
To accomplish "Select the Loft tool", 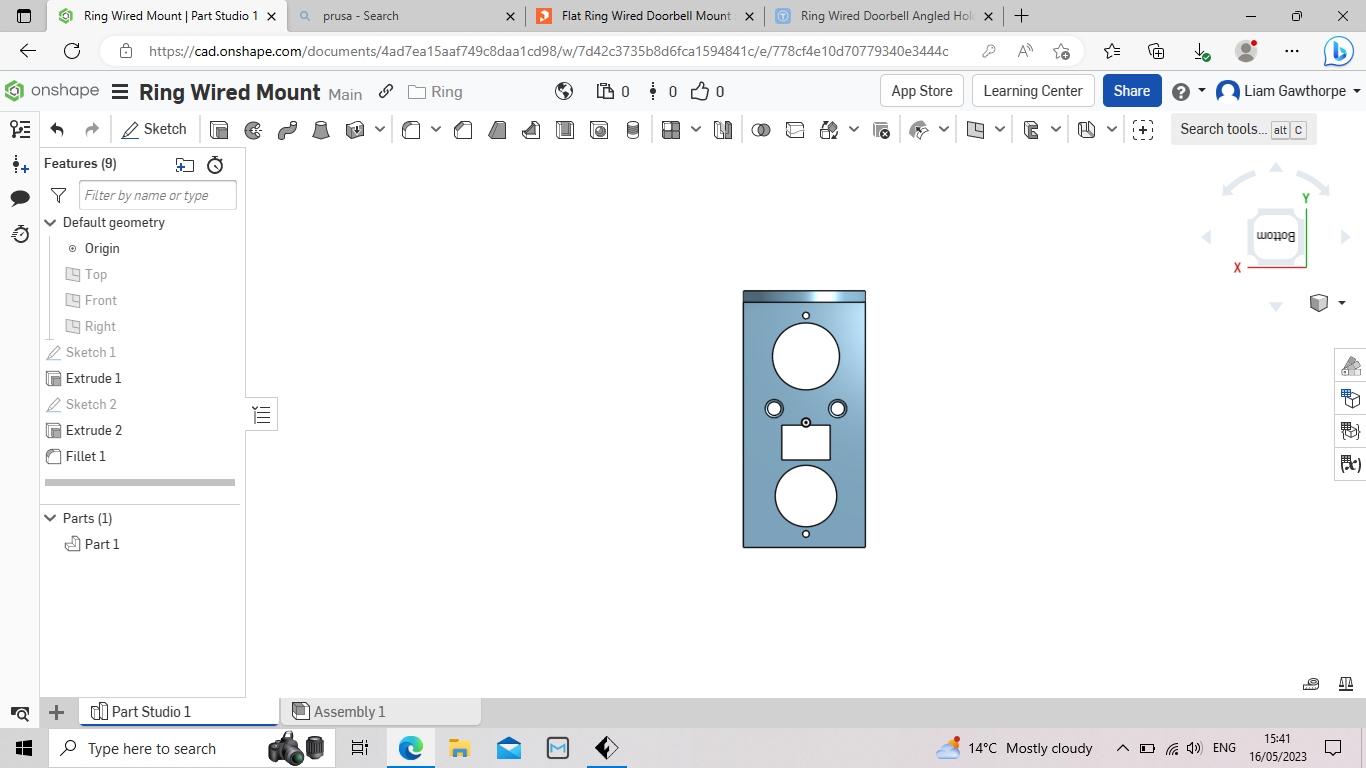I will coord(321,130).
